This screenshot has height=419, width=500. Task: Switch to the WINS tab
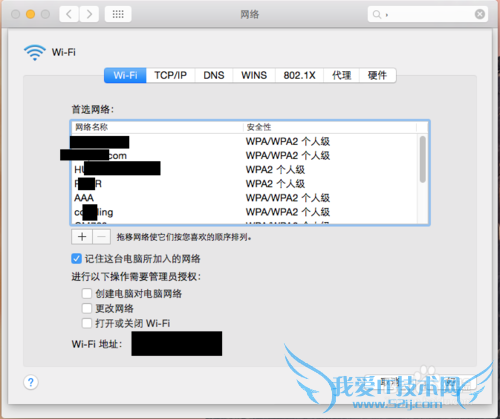[254, 75]
